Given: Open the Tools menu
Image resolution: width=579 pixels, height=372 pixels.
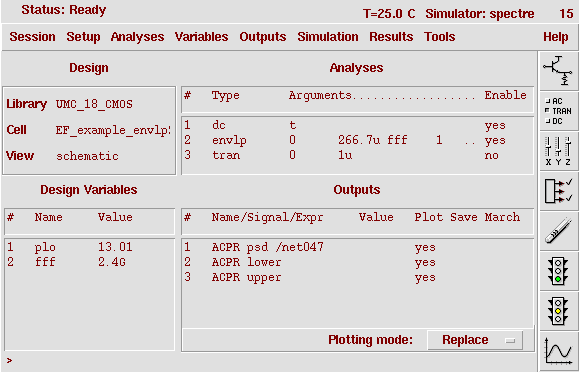Looking at the screenshot, I should coord(440,37).
